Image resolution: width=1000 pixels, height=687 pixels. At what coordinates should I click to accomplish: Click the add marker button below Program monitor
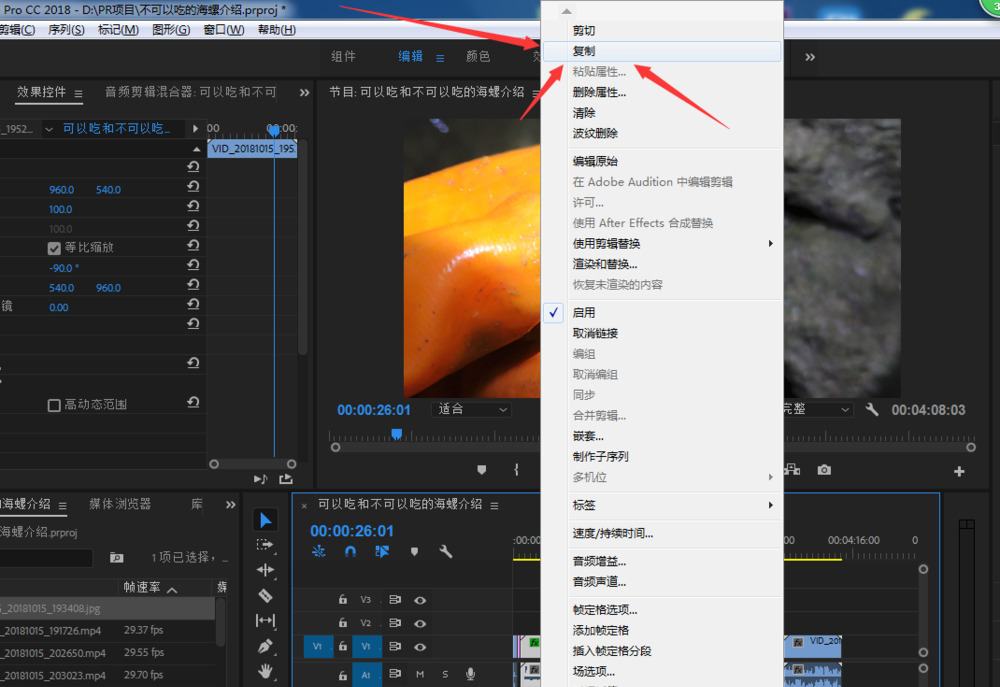tap(481, 470)
